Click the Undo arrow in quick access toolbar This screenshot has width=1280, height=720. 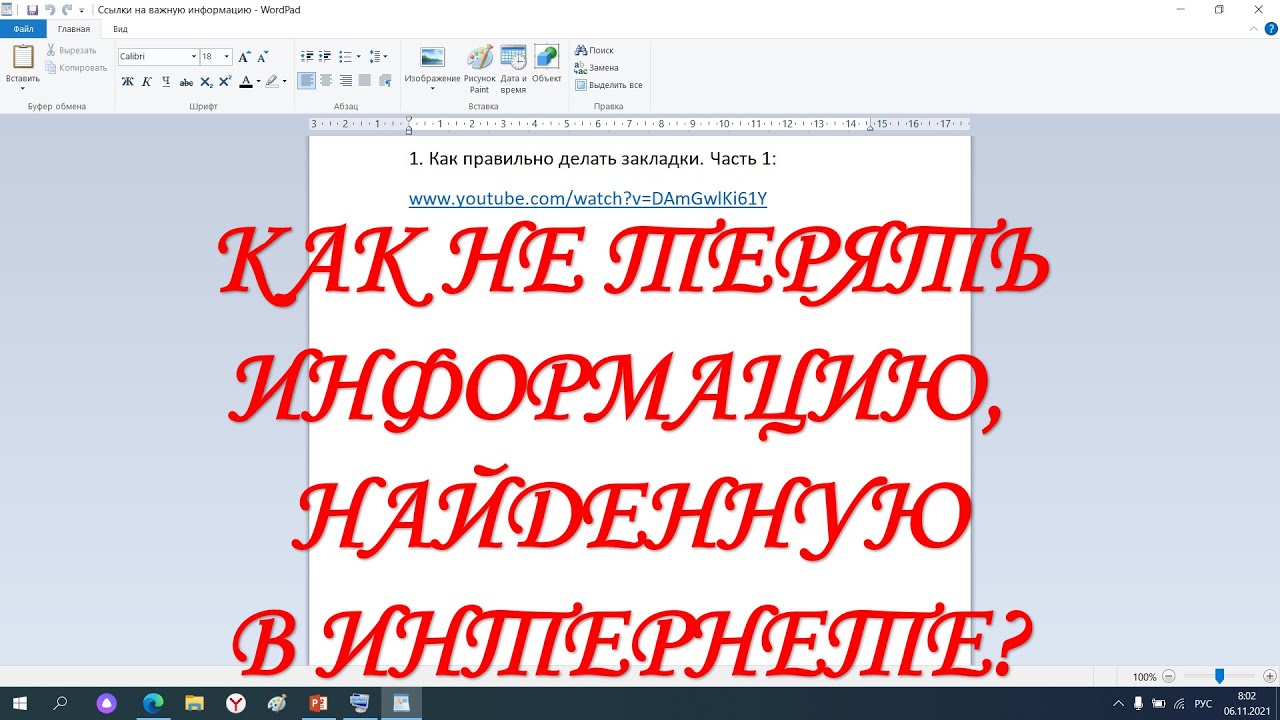coord(49,9)
